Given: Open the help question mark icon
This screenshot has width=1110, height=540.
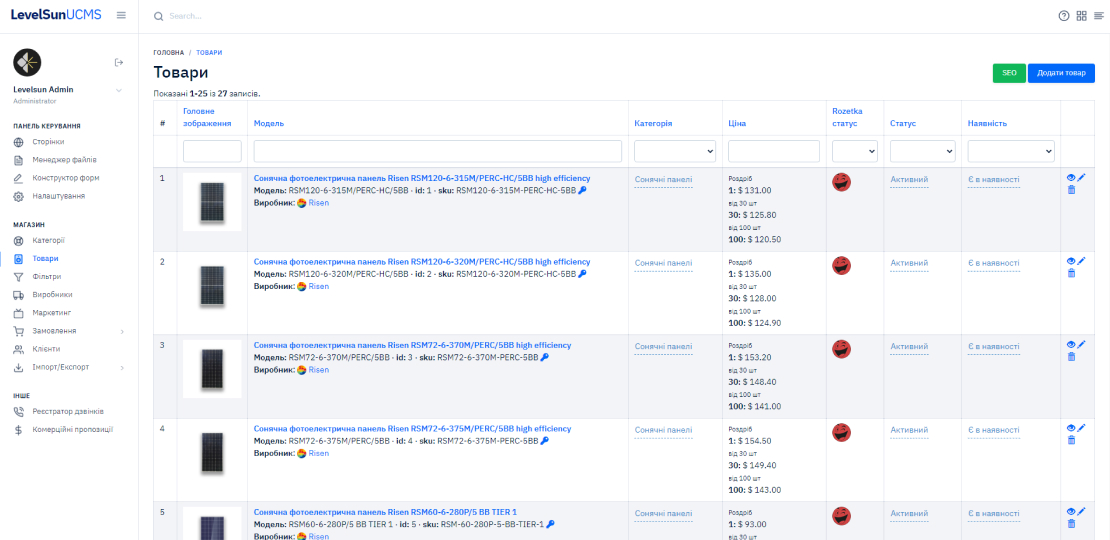Looking at the screenshot, I should click(x=1064, y=16).
